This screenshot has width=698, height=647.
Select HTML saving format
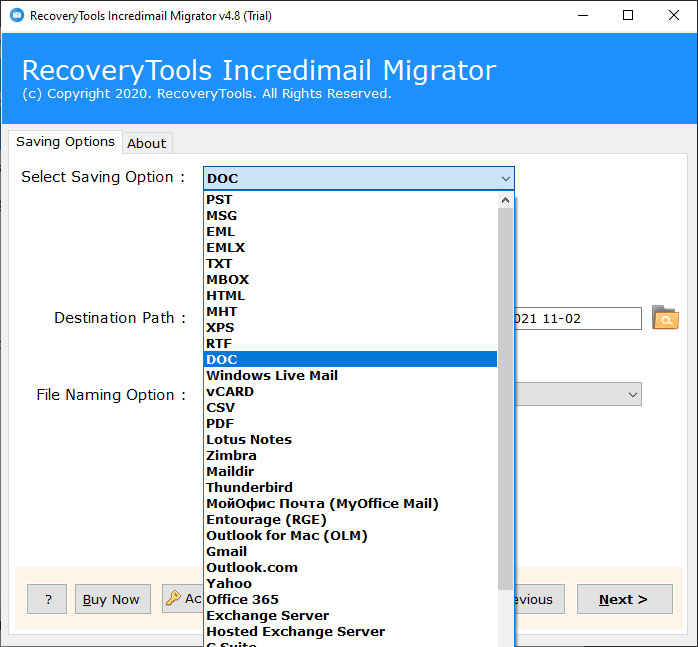[x=350, y=296]
